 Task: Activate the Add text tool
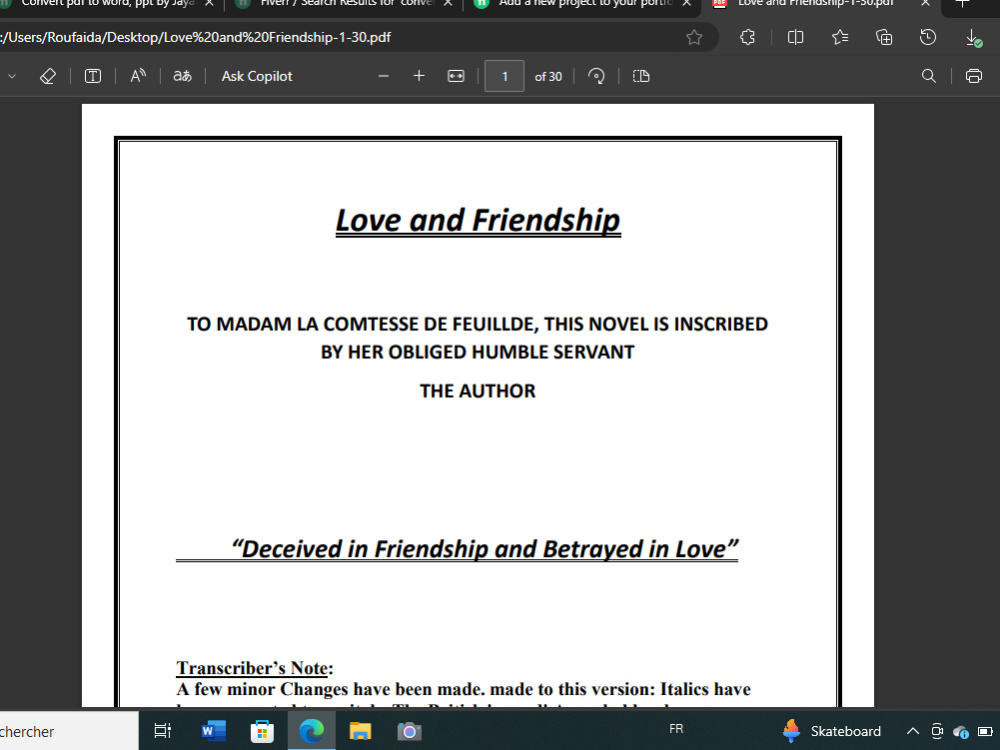tap(93, 77)
